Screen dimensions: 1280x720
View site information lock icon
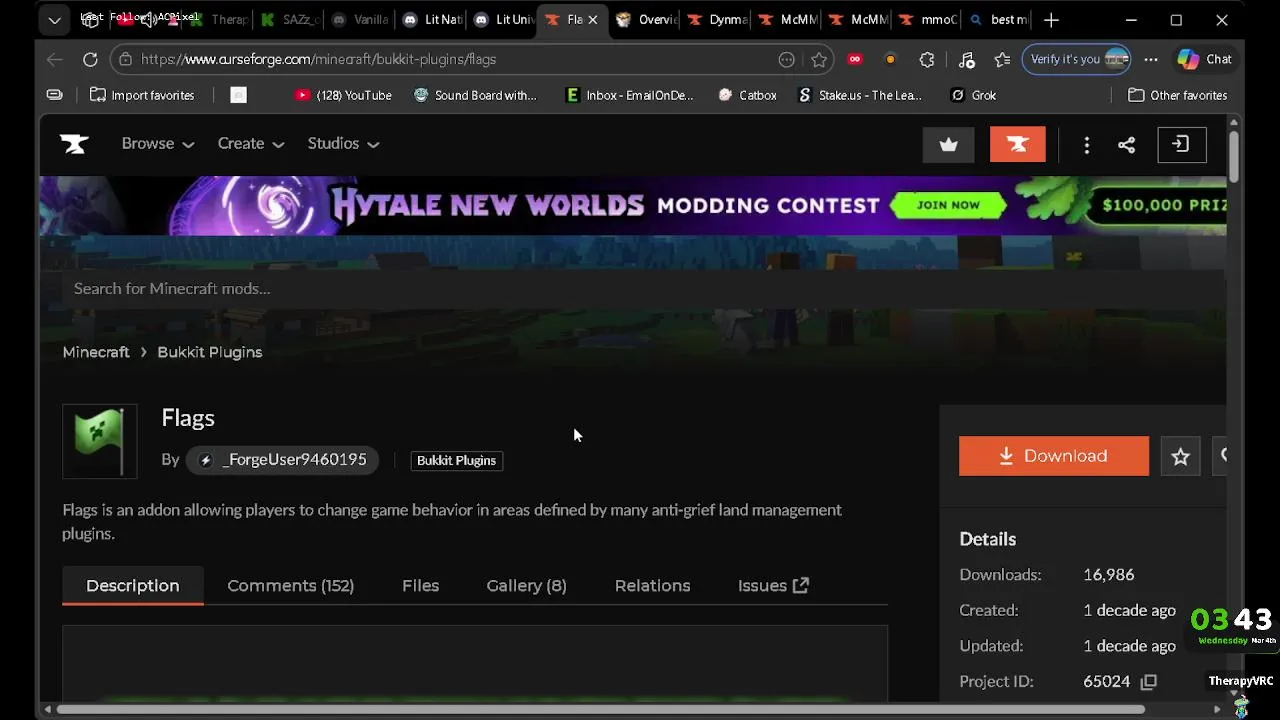125,59
